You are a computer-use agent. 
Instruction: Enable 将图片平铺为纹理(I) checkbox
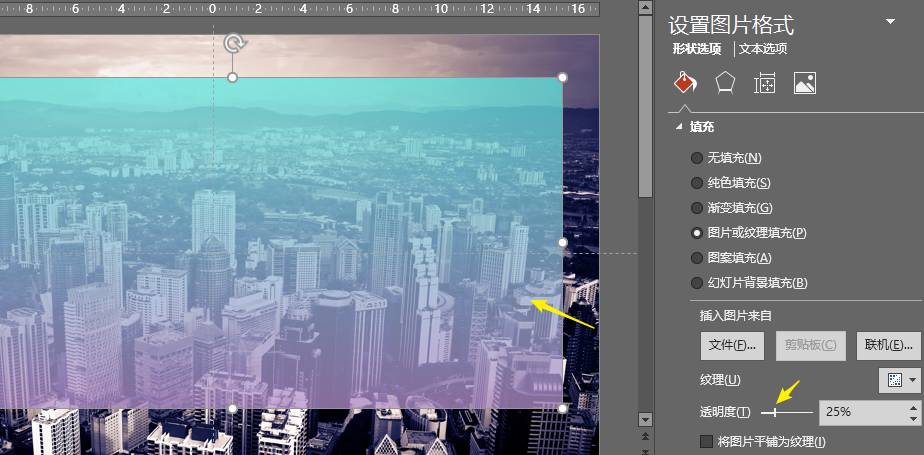705,441
